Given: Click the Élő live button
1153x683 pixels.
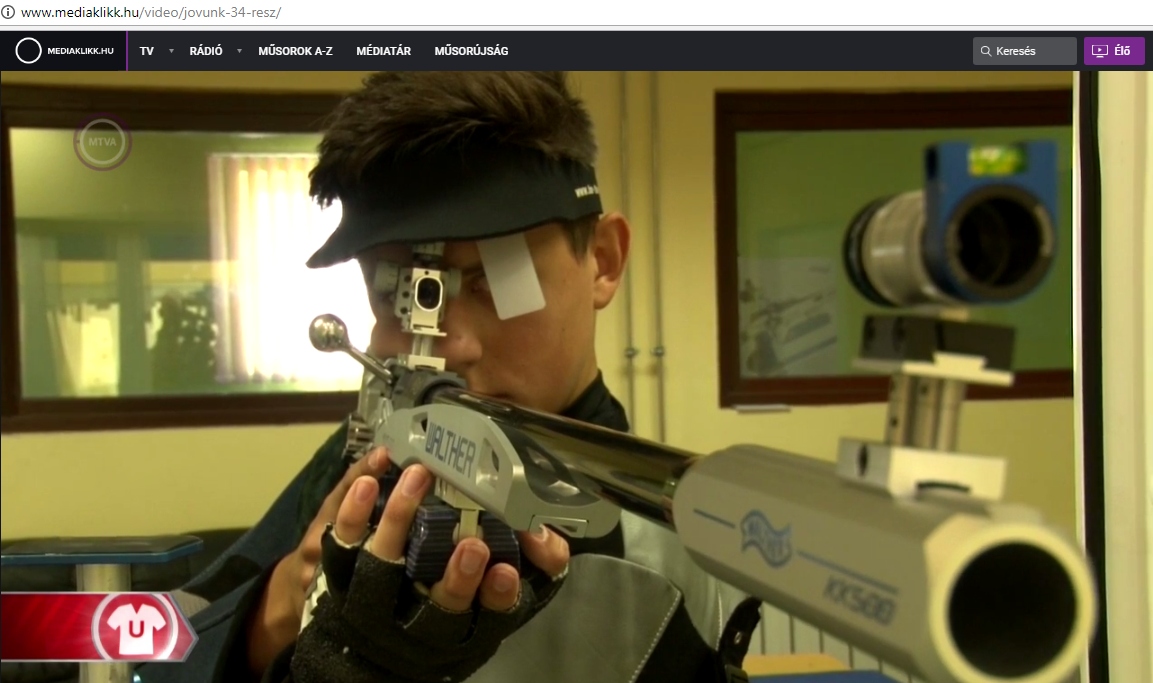Looking at the screenshot, I should tap(1114, 51).
